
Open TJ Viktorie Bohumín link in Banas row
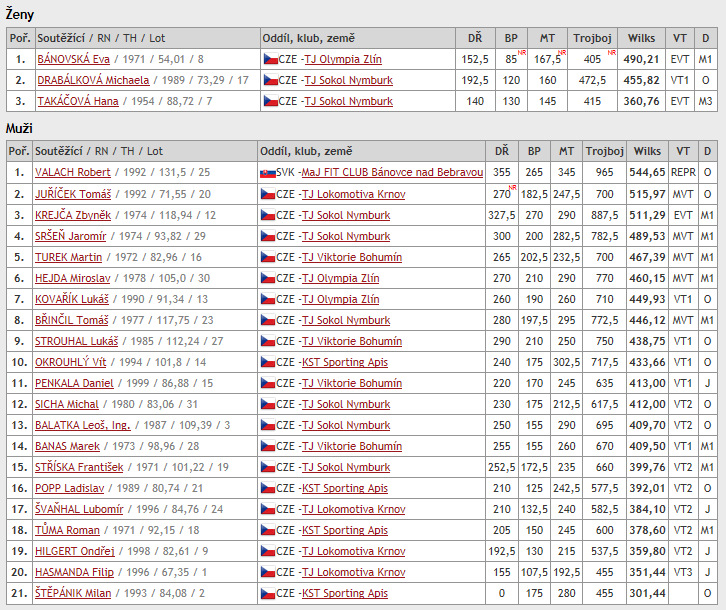pyautogui.click(x=352, y=446)
